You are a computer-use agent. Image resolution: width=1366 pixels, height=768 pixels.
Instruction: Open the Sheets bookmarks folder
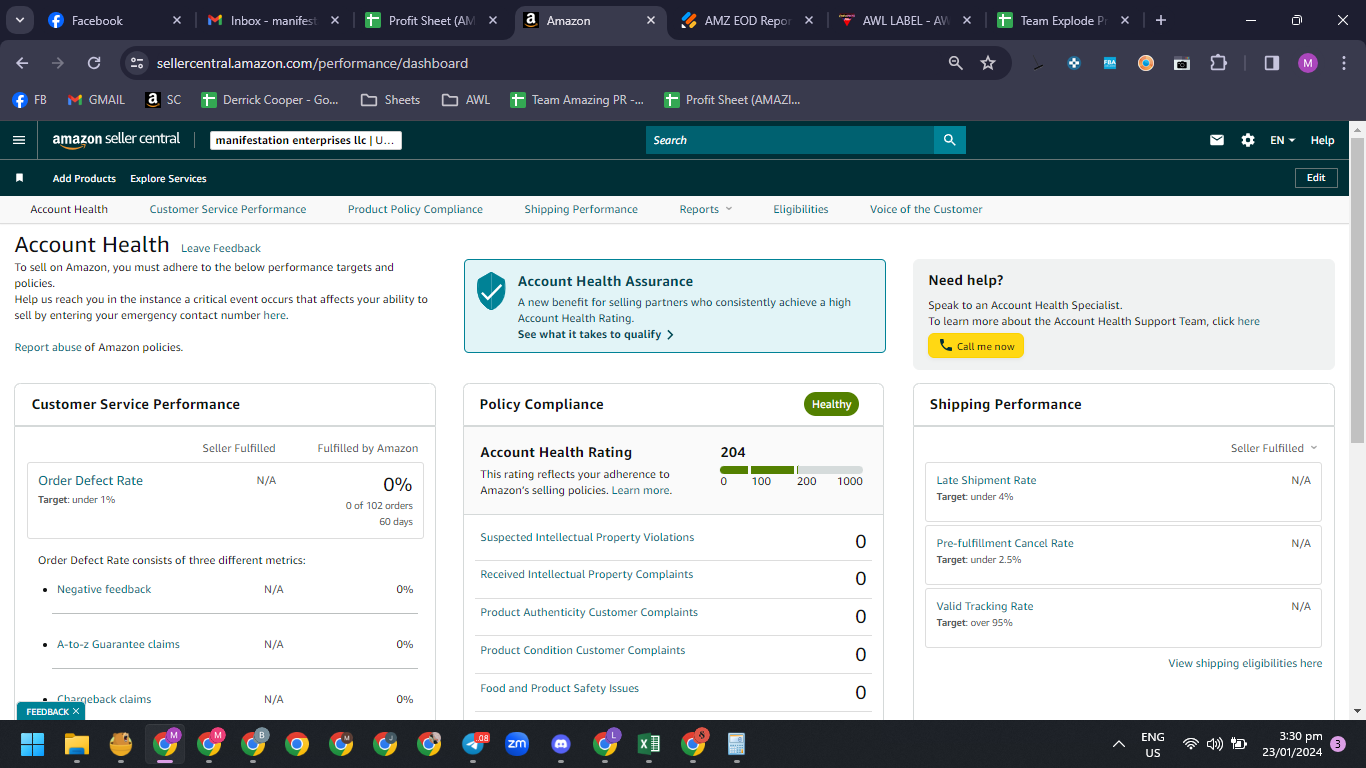click(x=390, y=100)
